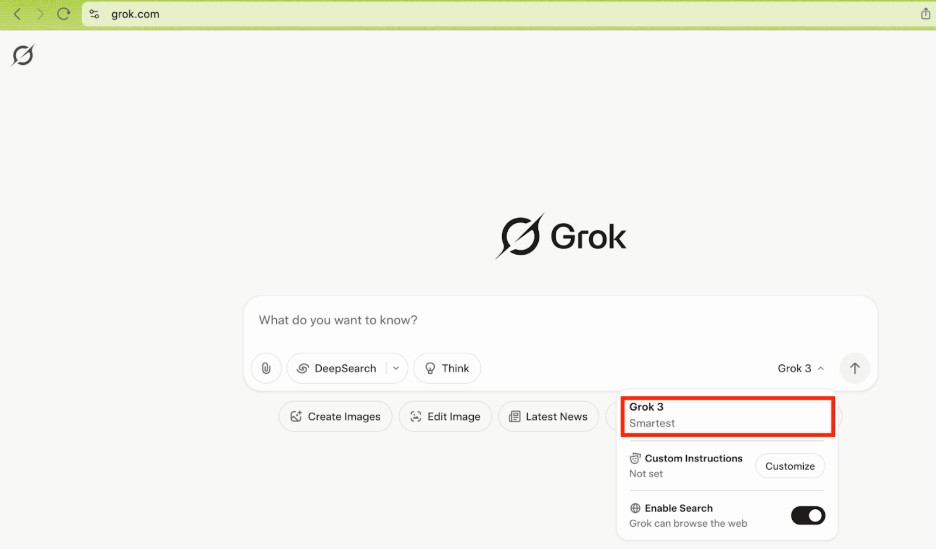Enable DeepSearch mode
The image size is (936, 549).
click(337, 368)
